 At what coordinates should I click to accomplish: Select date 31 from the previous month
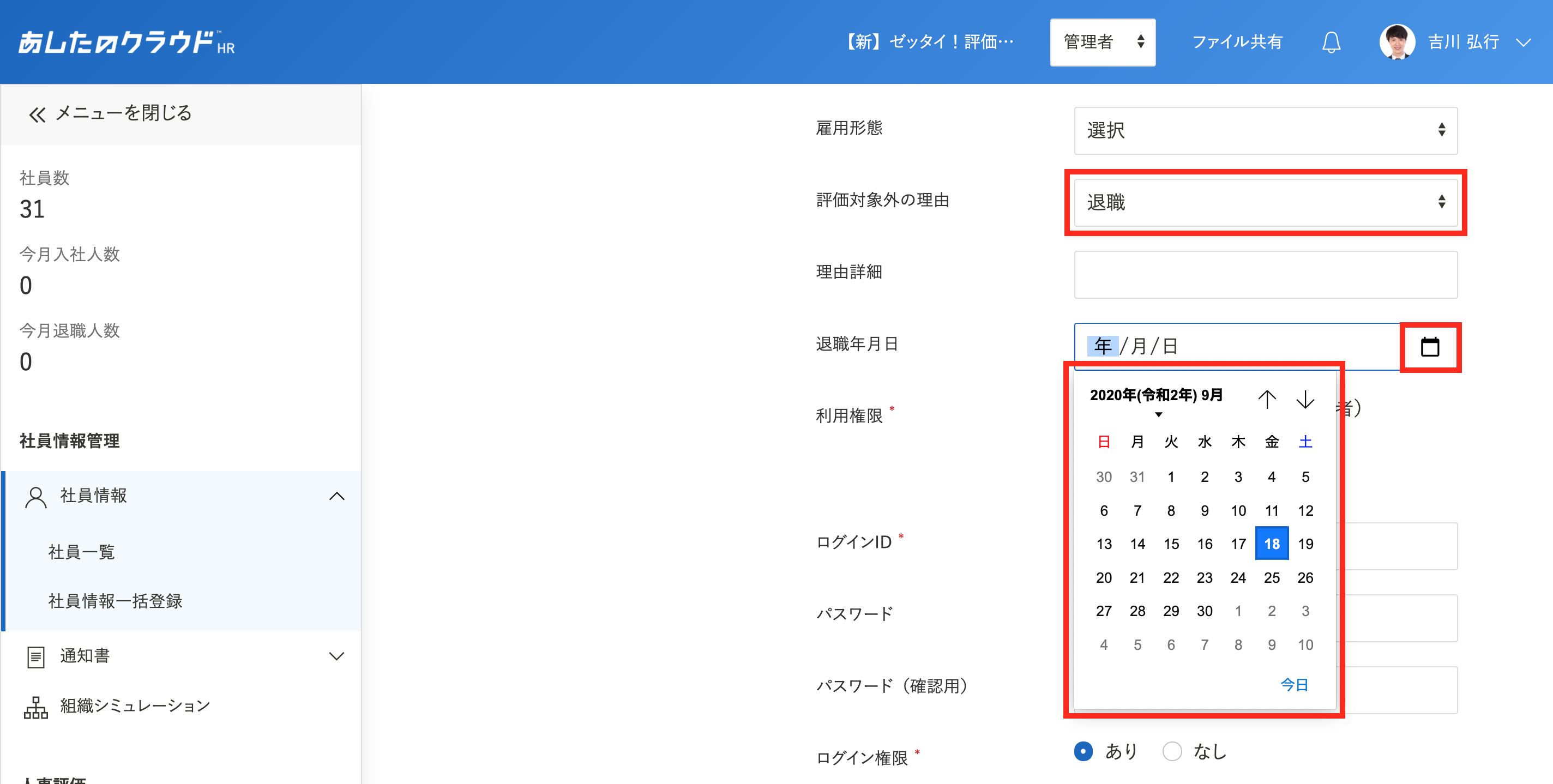click(x=1137, y=477)
